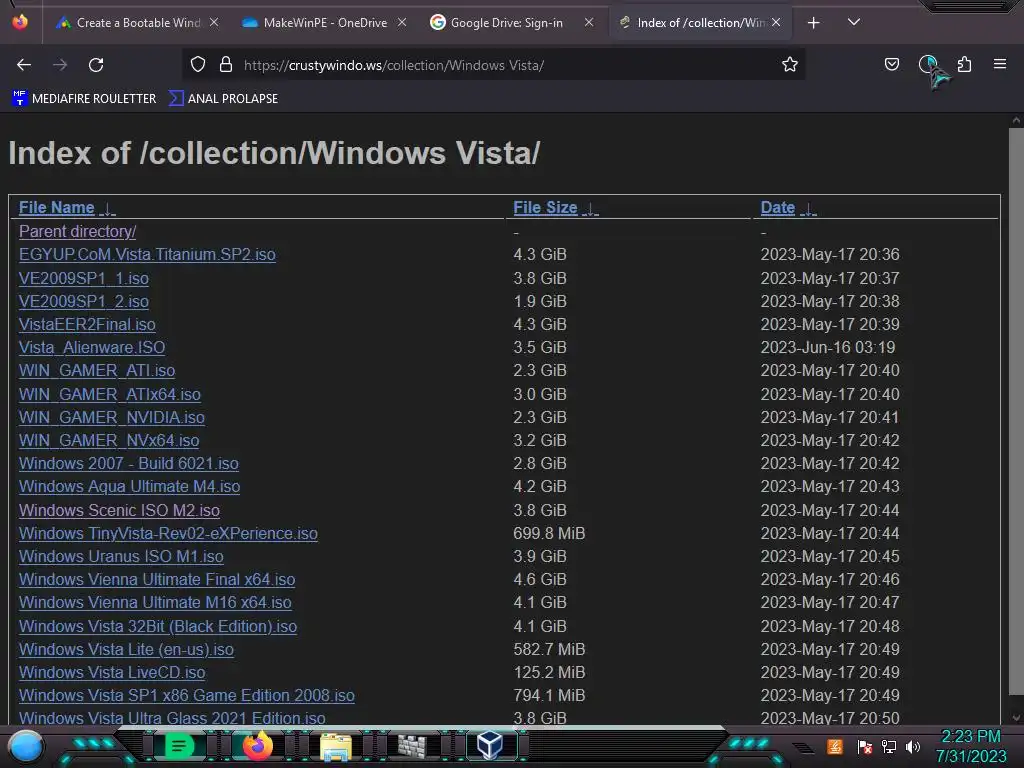Sort listing by File Name header
1024x768 pixels.
click(x=56, y=208)
